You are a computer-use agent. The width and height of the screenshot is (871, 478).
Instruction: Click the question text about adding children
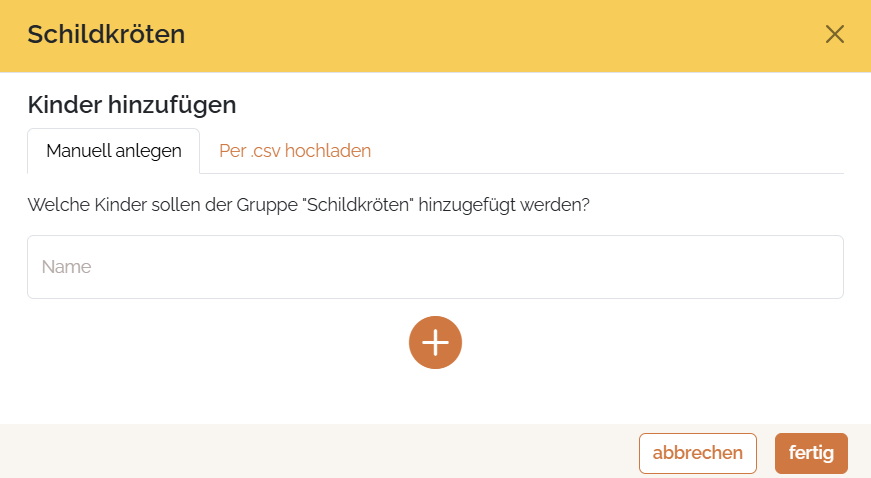click(x=309, y=205)
